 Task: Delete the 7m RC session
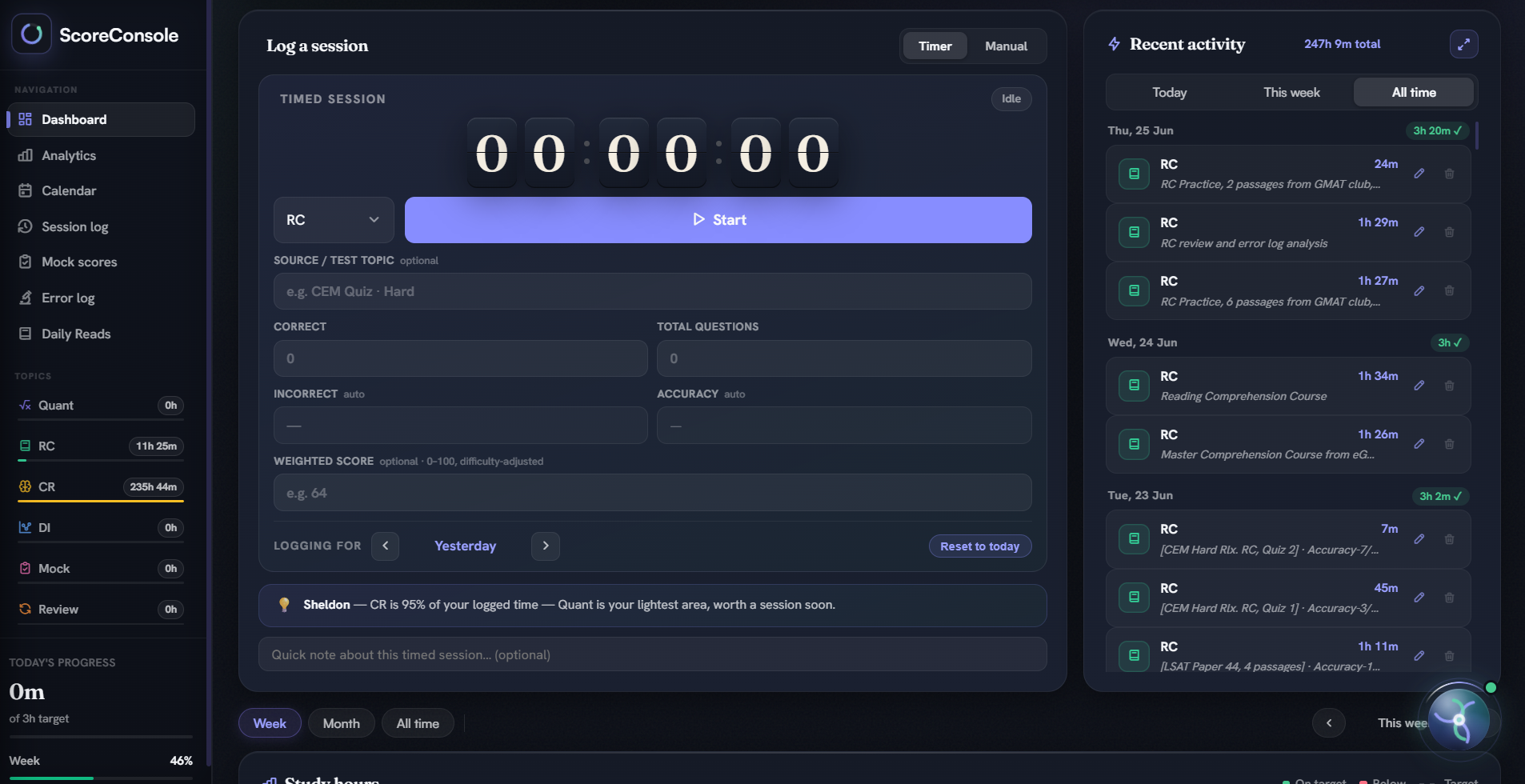tap(1449, 539)
